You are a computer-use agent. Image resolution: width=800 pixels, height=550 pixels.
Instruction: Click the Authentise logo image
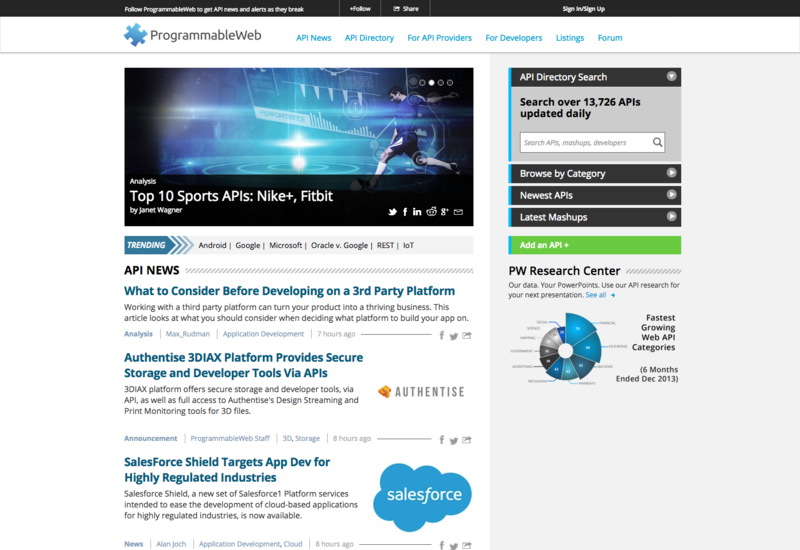pos(421,392)
